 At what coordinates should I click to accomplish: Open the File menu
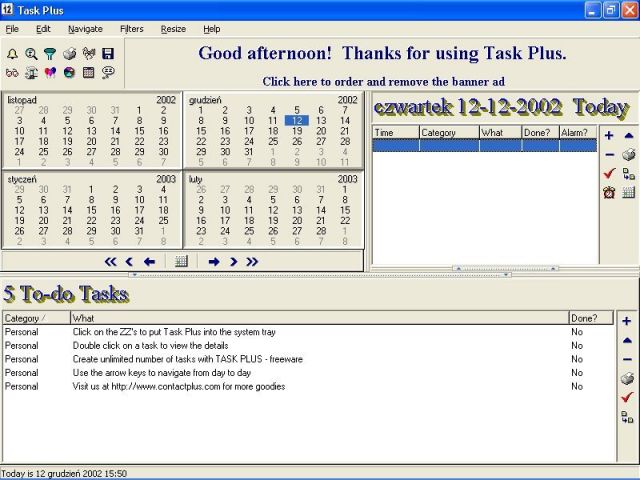(12, 29)
